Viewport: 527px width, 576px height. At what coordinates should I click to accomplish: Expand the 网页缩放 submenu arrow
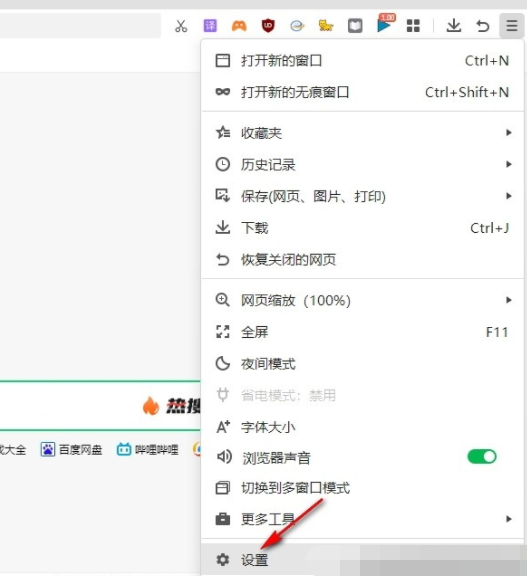click(509, 300)
